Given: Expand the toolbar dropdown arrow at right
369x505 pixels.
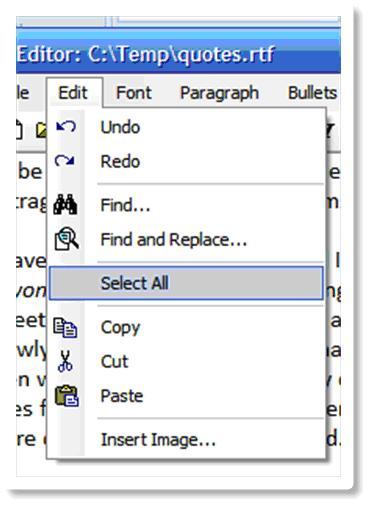Looking at the screenshot, I should click(330, 131).
